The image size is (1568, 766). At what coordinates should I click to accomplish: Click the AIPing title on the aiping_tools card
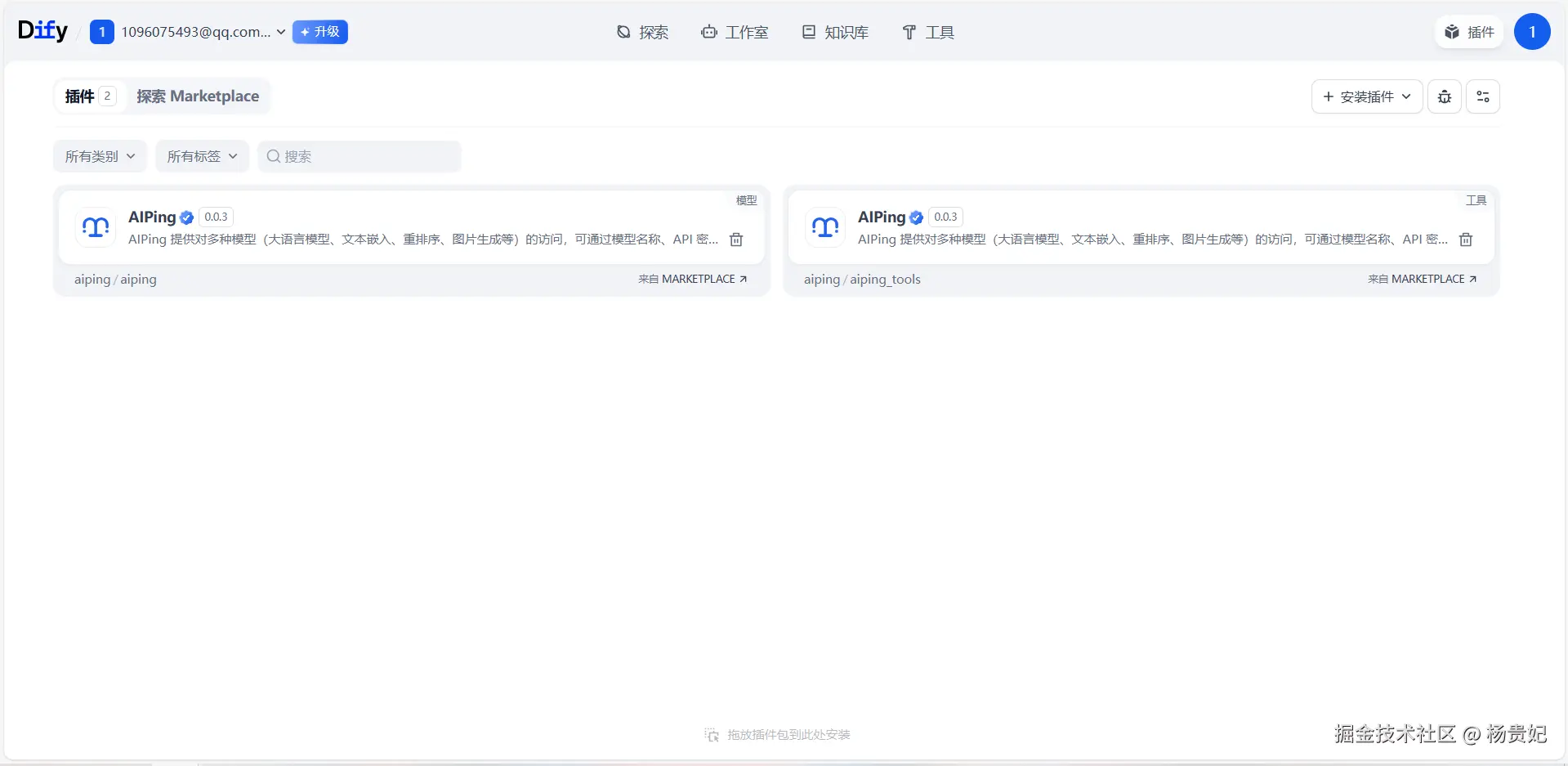click(882, 217)
